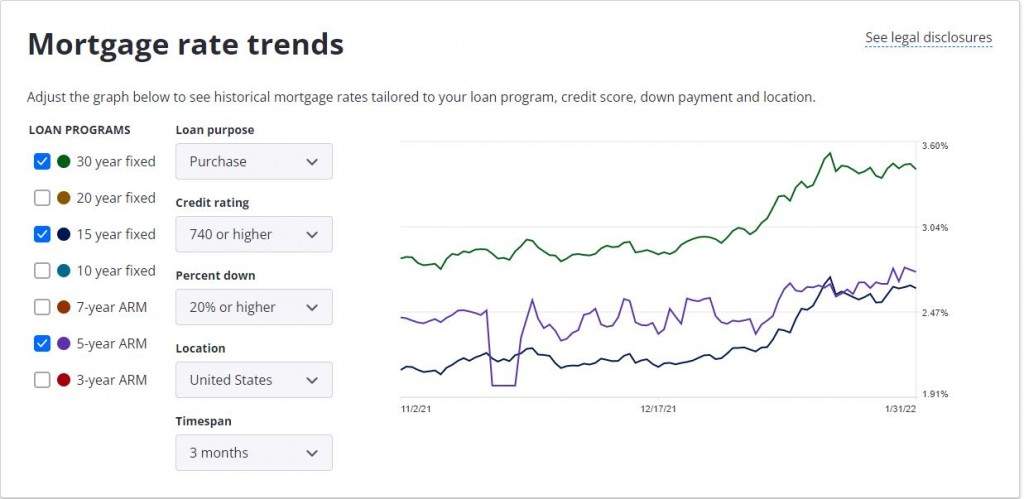1024x499 pixels.
Task: Open the See legal disclosures link
Action: click(x=928, y=38)
